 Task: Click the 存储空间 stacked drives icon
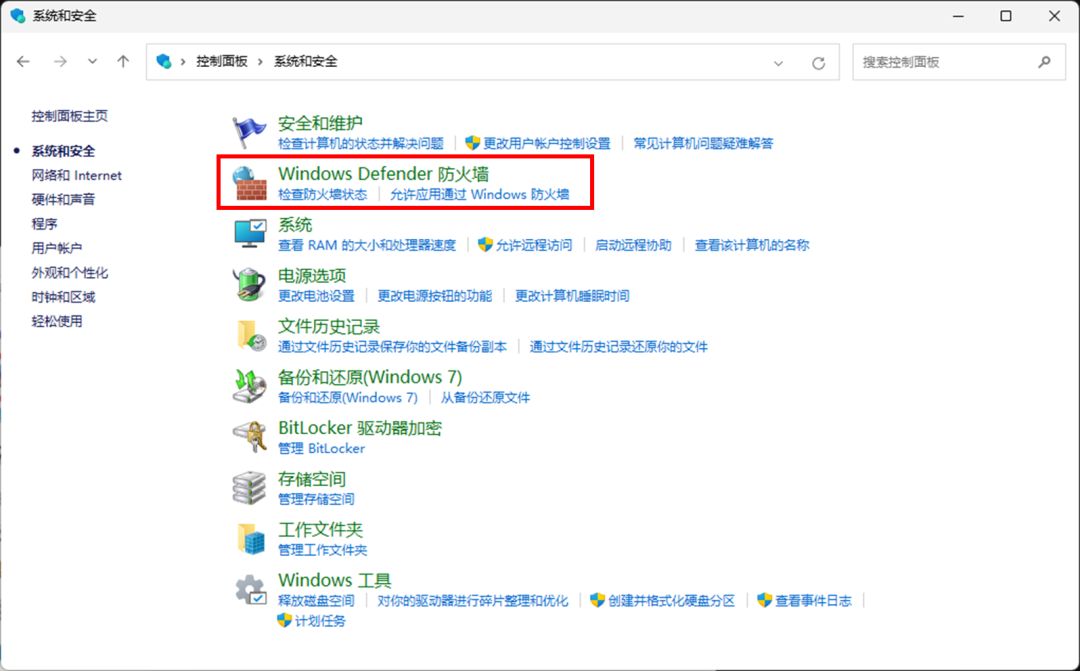click(x=249, y=488)
